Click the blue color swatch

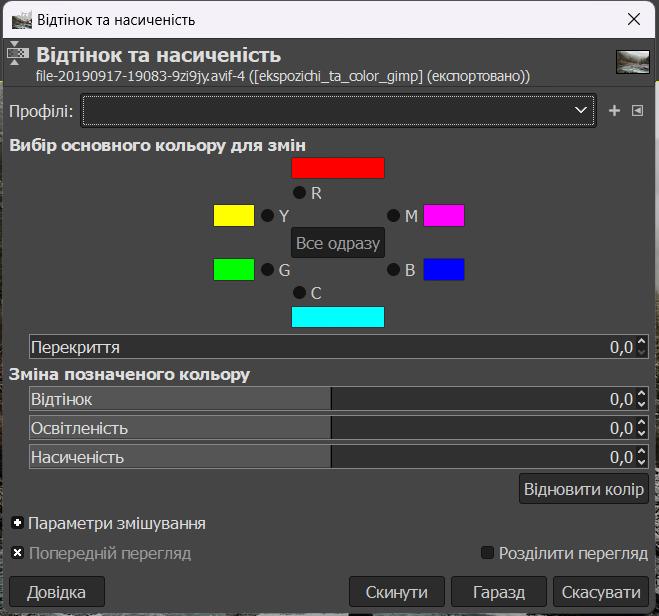tap(444, 269)
